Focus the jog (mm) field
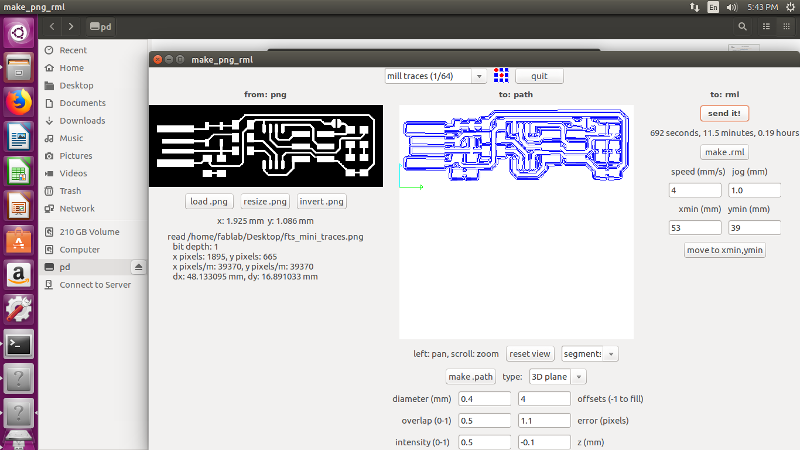The width and height of the screenshot is (800, 450). tap(754, 190)
